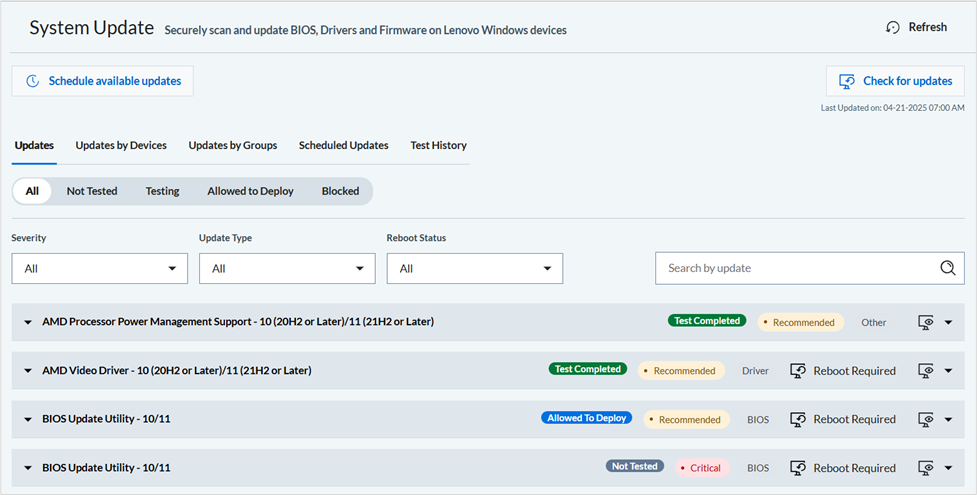This screenshot has width=977, height=495.
Task: Click the Refresh icon at top right
Action: pyautogui.click(x=893, y=27)
